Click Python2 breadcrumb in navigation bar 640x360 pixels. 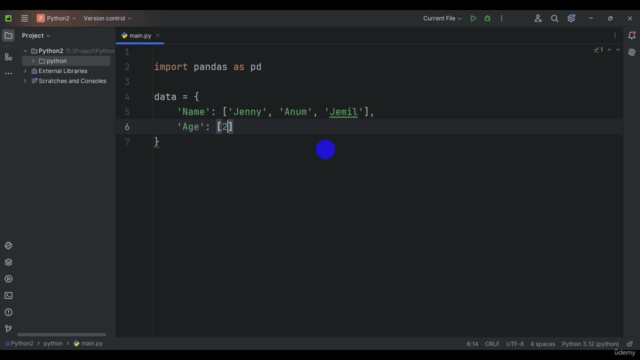(19, 344)
